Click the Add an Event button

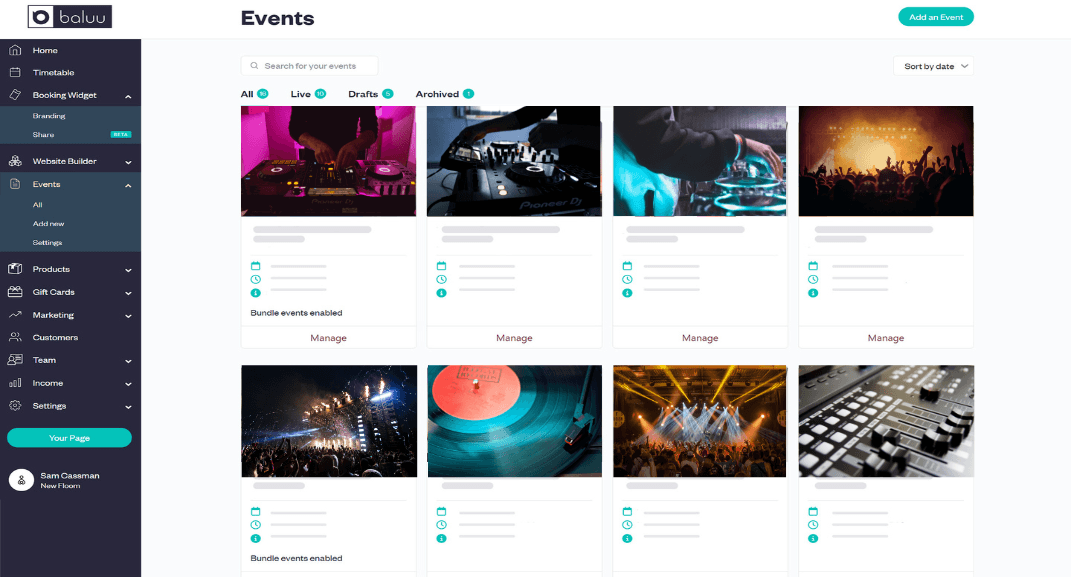click(935, 17)
